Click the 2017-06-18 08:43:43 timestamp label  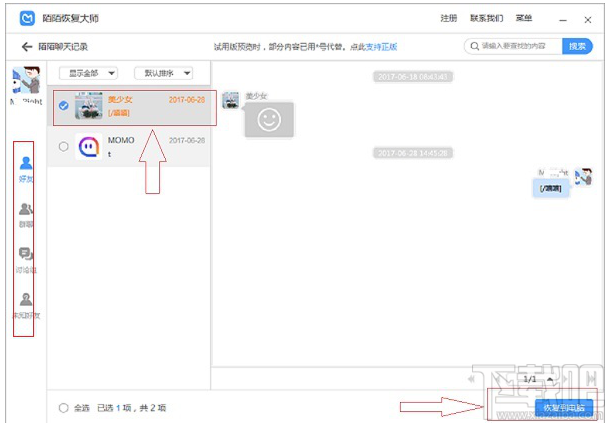[413, 76]
